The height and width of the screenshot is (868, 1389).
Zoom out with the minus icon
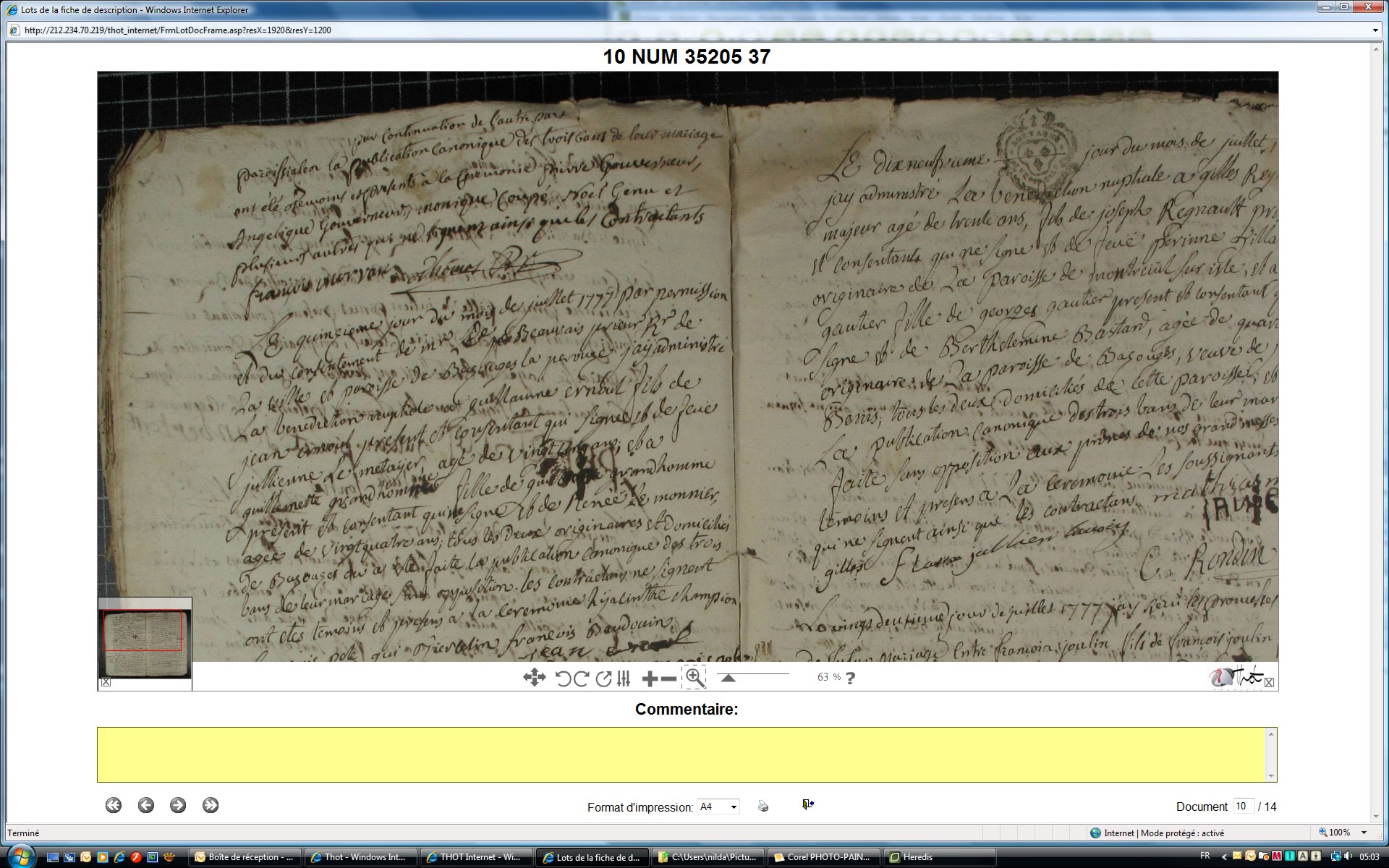(668, 678)
